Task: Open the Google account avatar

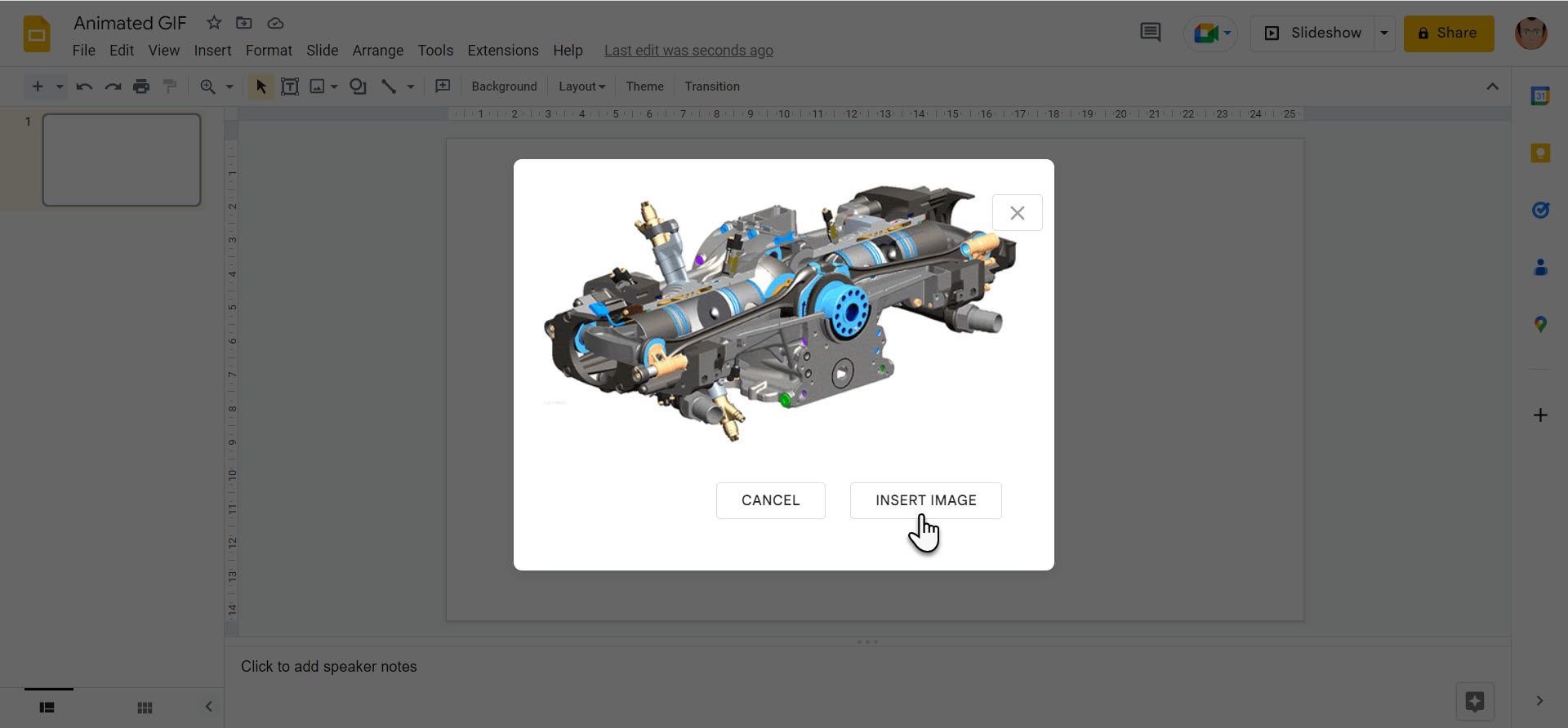Action: (1531, 33)
